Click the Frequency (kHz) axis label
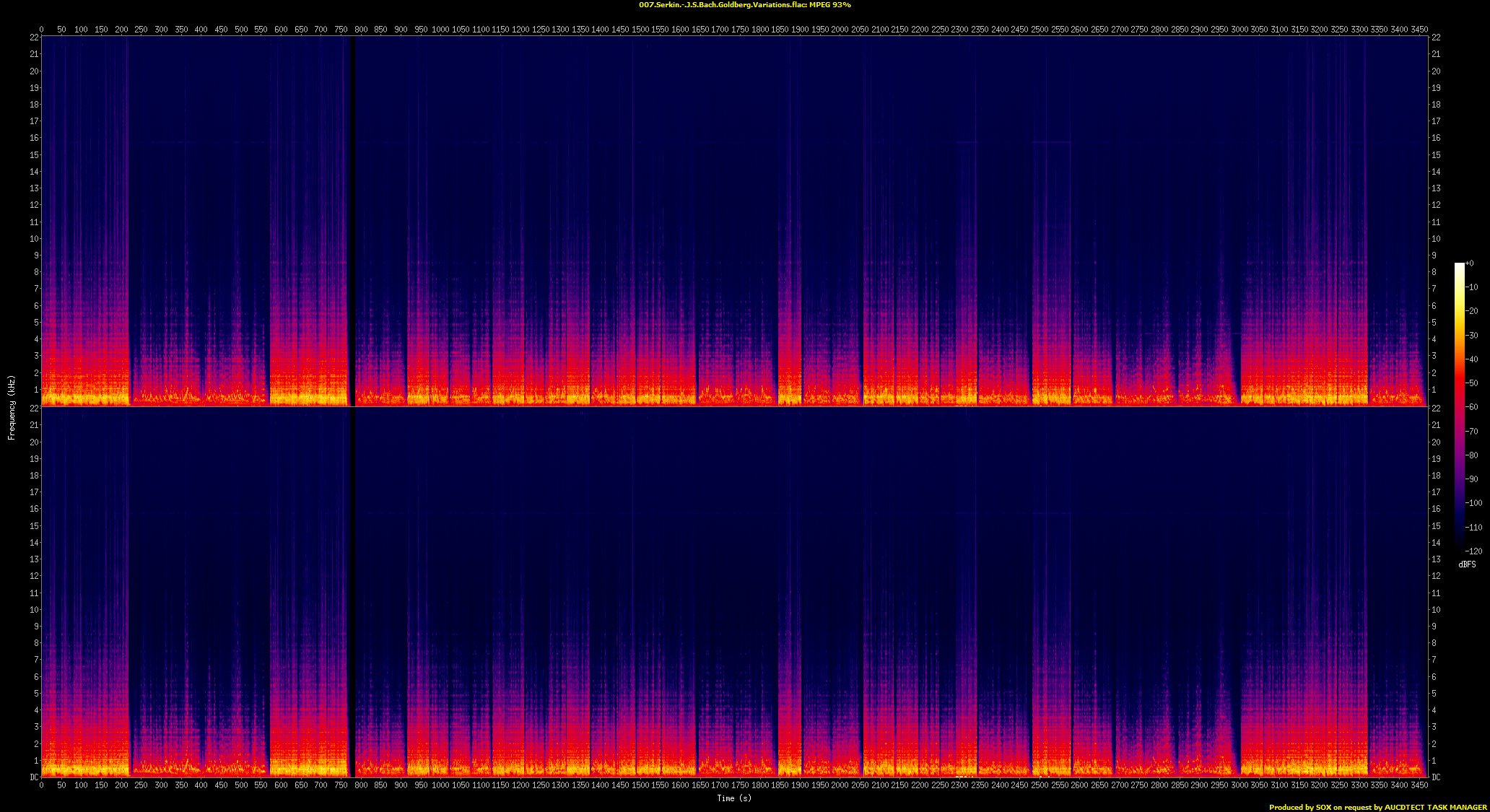This screenshot has height=812, width=1490. coord(12,407)
